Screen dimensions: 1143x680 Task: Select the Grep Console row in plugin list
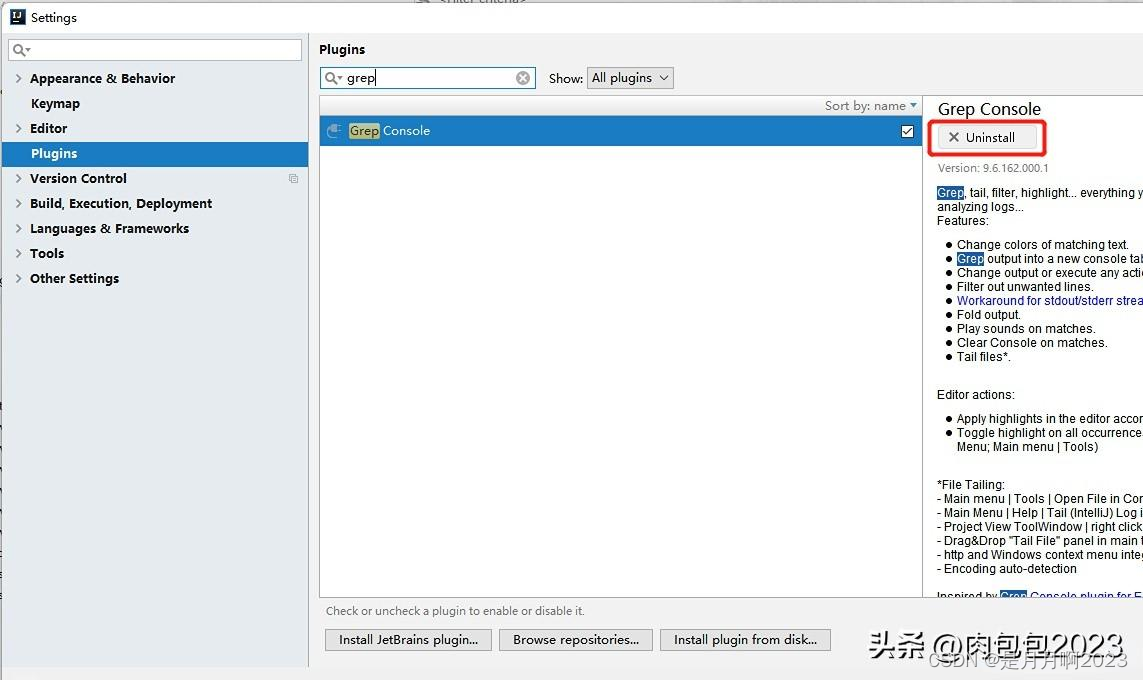[x=620, y=131]
